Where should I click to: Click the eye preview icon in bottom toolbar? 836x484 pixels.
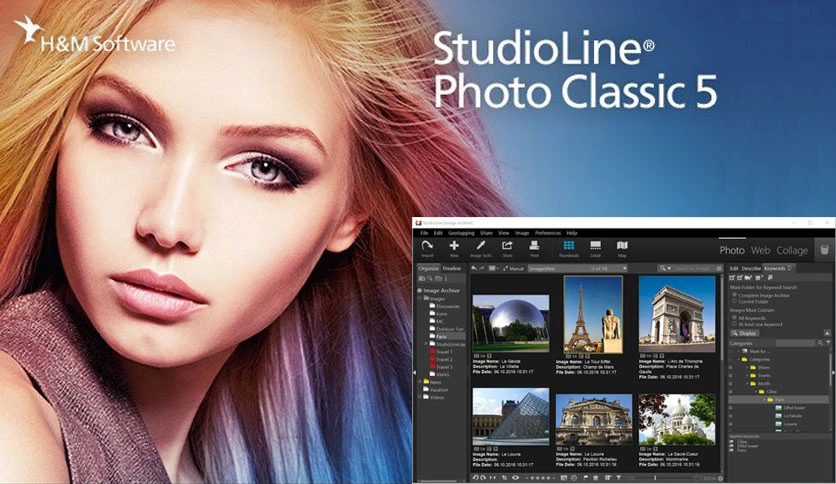click(x=515, y=478)
